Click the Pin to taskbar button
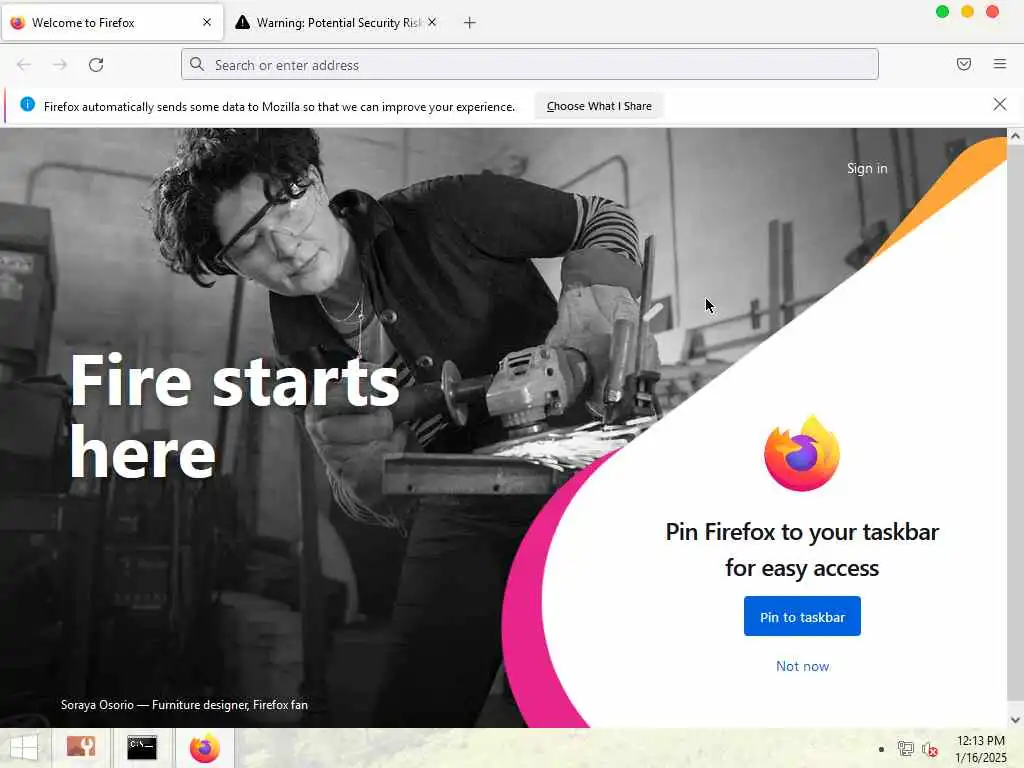Image resolution: width=1024 pixels, height=768 pixels. (x=802, y=616)
